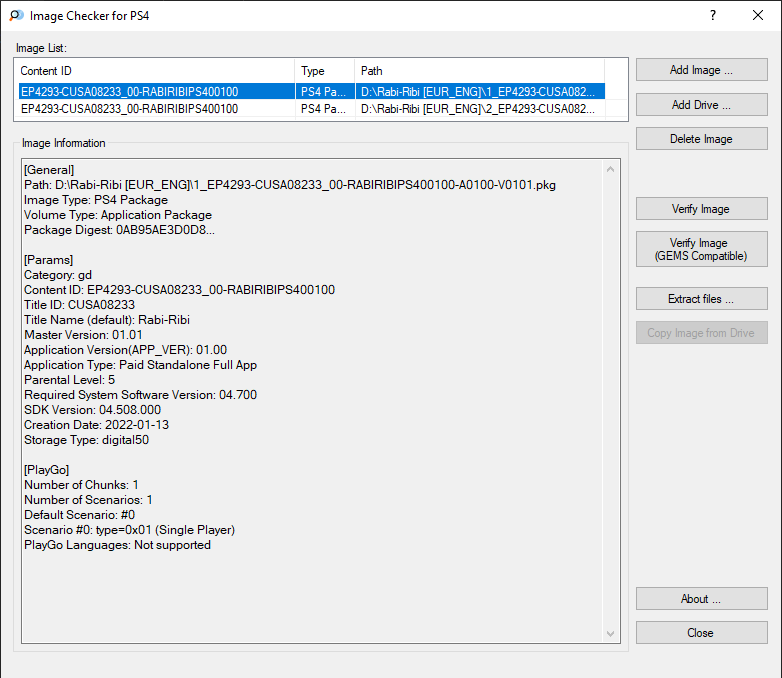Click the Path column header
This screenshot has height=678, width=782.
480,71
